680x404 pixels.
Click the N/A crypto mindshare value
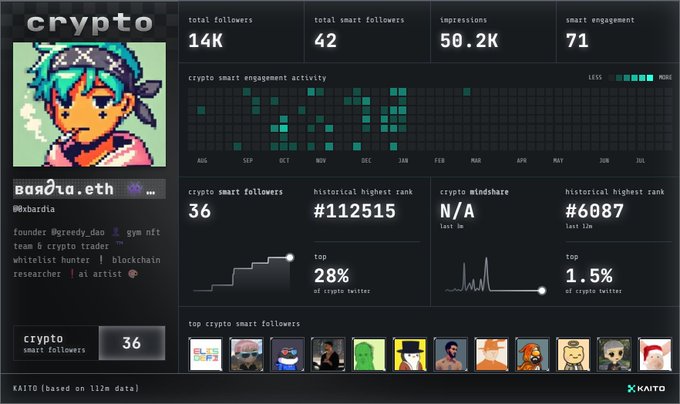pyautogui.click(x=457, y=211)
